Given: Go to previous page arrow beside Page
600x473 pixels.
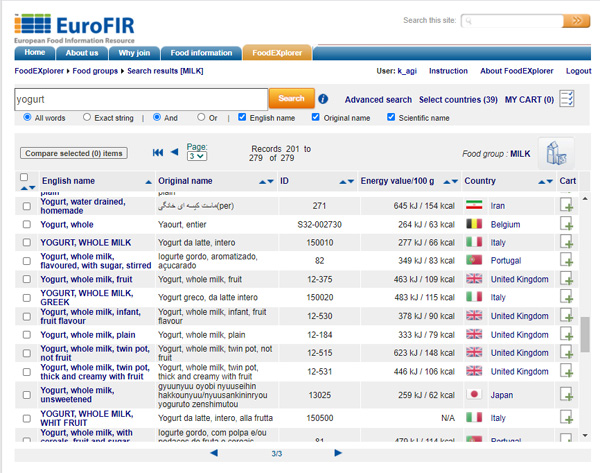Looking at the screenshot, I should (x=174, y=152).
